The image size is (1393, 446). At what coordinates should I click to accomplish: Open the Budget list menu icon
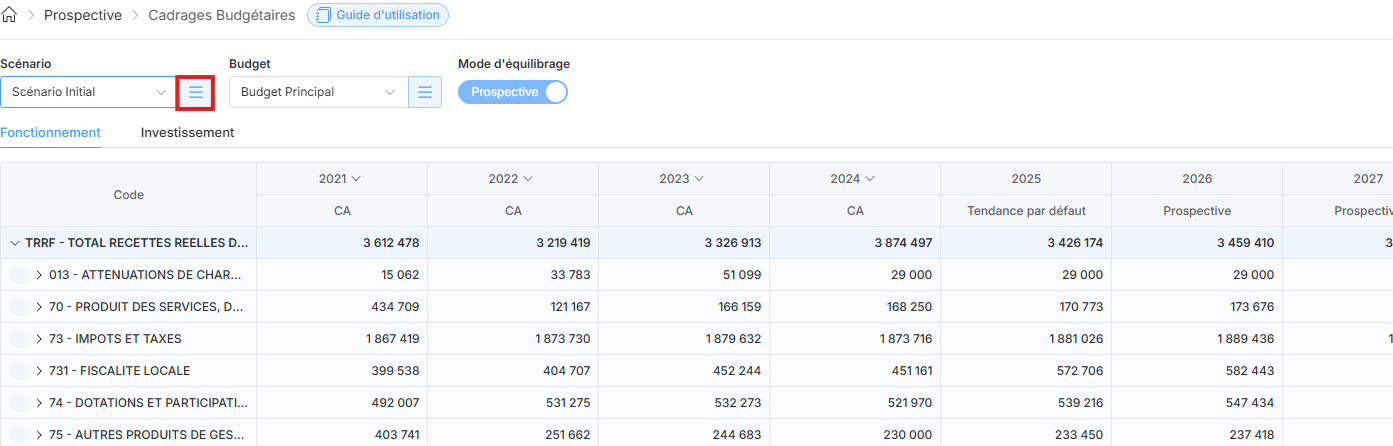click(425, 92)
